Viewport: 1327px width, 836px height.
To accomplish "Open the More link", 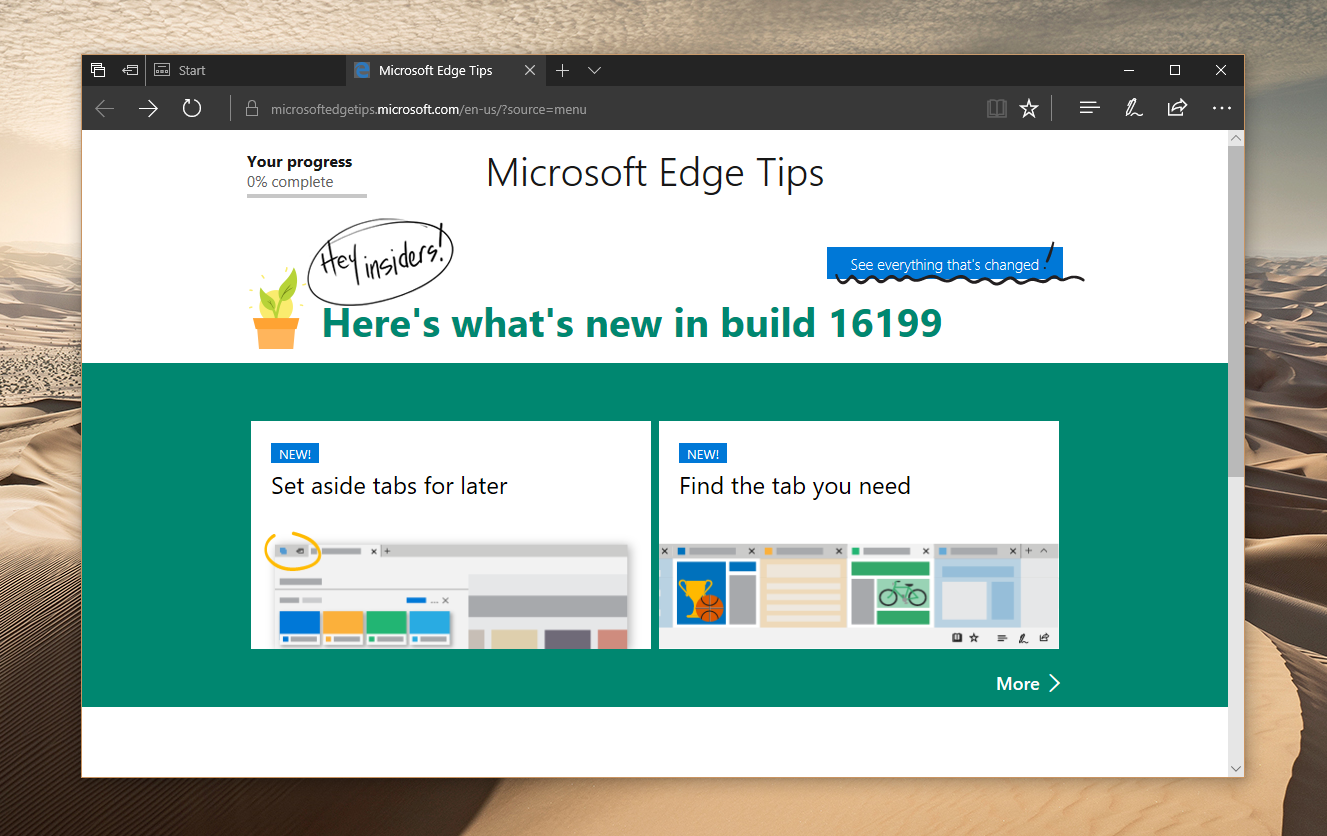I will click(x=1027, y=684).
